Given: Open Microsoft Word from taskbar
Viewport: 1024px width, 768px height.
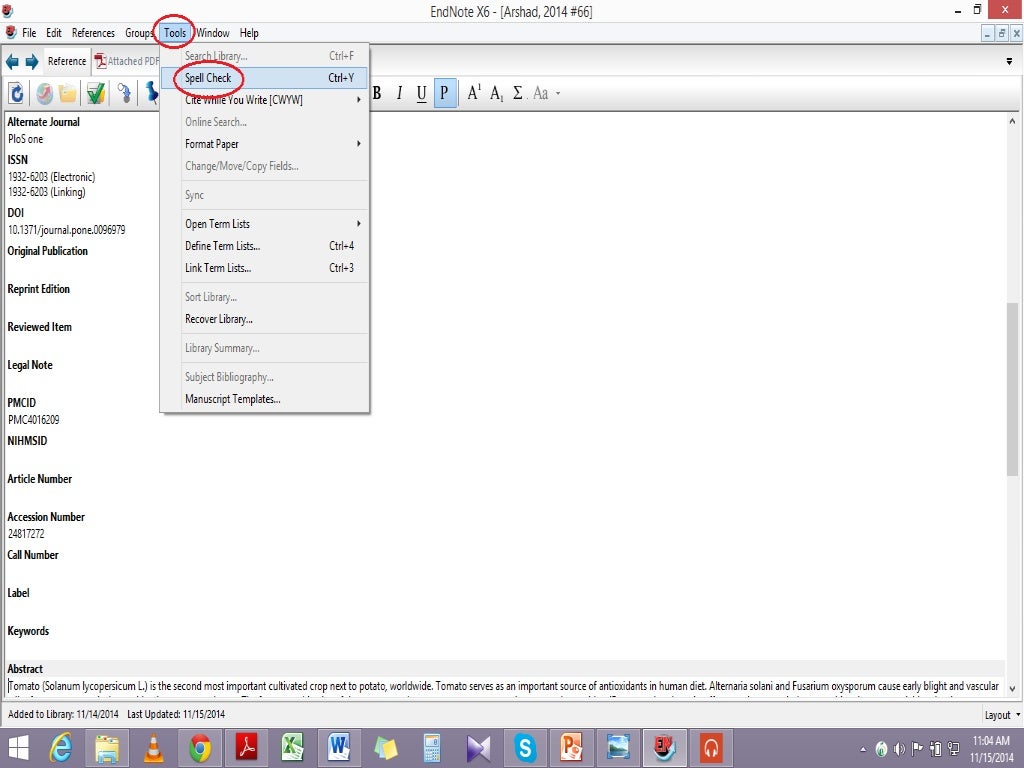Looking at the screenshot, I should click(339, 748).
